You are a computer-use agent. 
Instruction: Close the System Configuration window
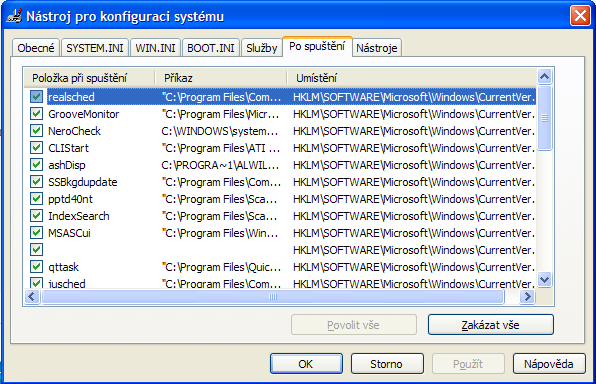[580, 16]
